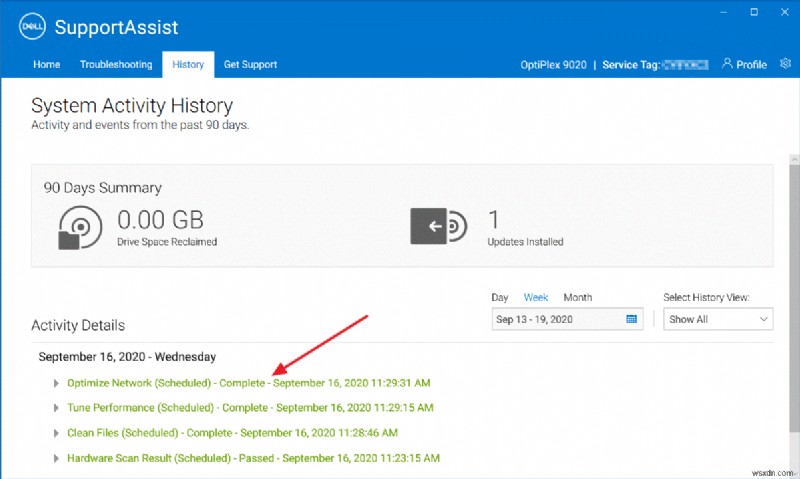
Task: Click the Profile person icon
Action: point(727,63)
